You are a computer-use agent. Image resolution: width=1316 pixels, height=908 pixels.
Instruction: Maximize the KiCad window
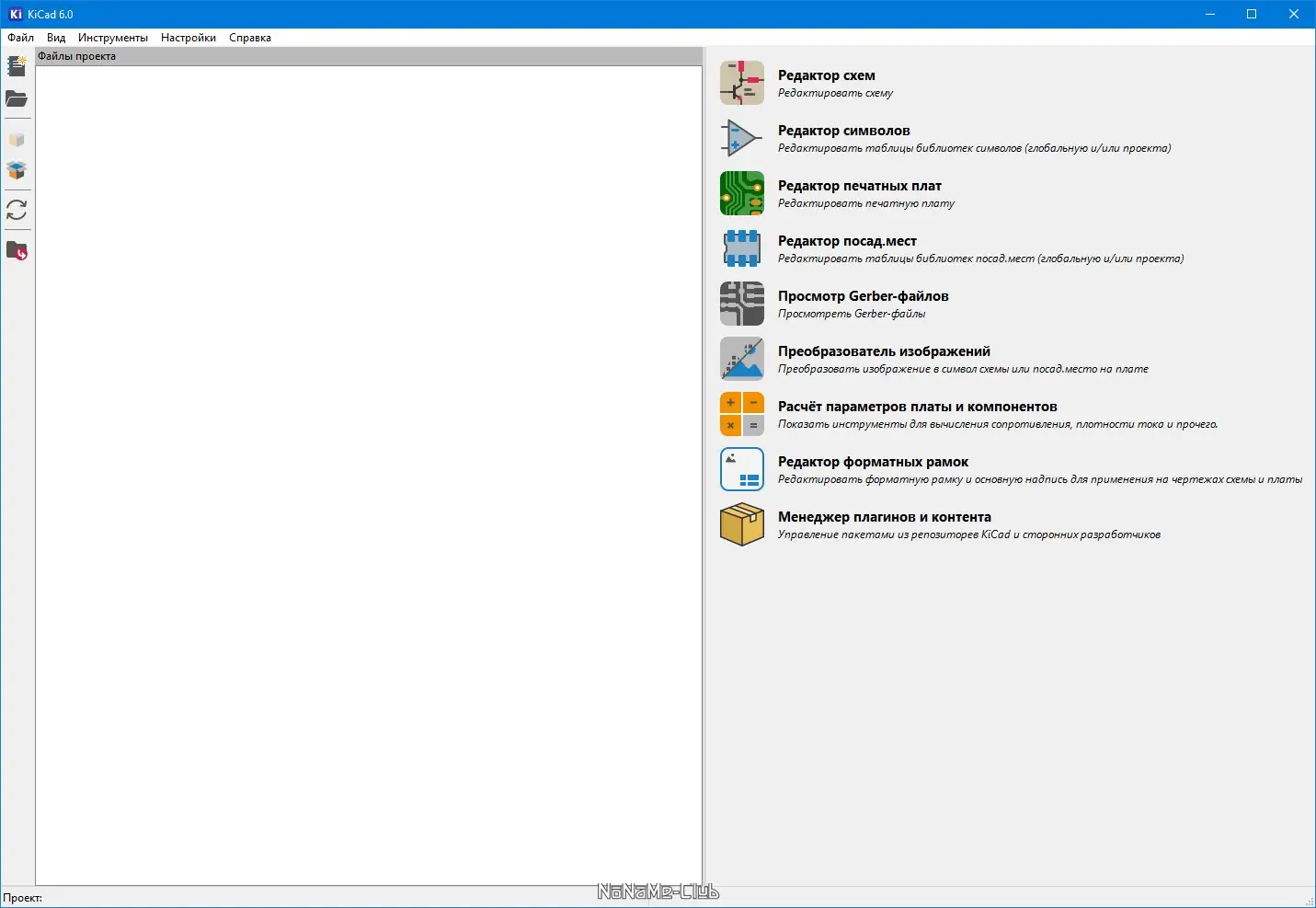coord(1252,14)
